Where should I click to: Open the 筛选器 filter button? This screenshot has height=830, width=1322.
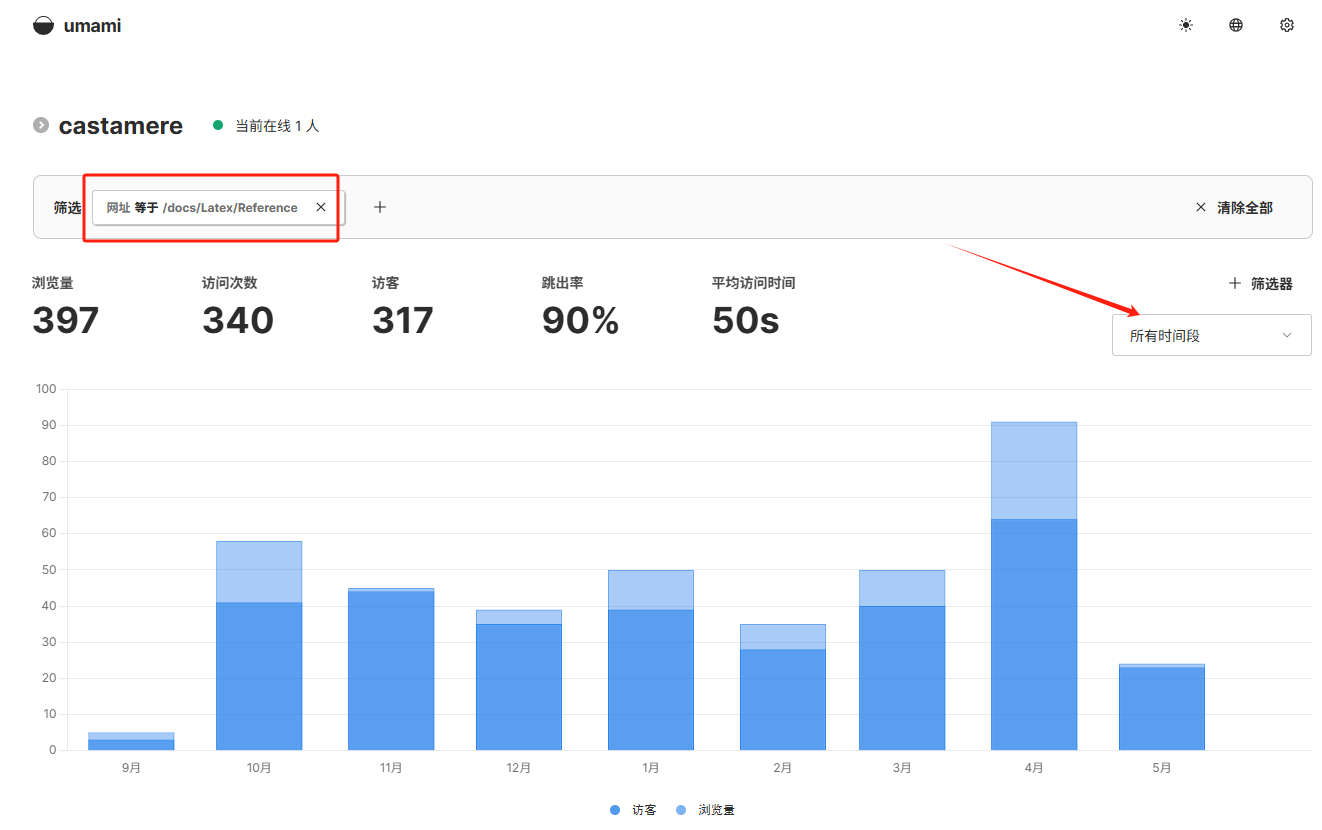tap(1260, 284)
